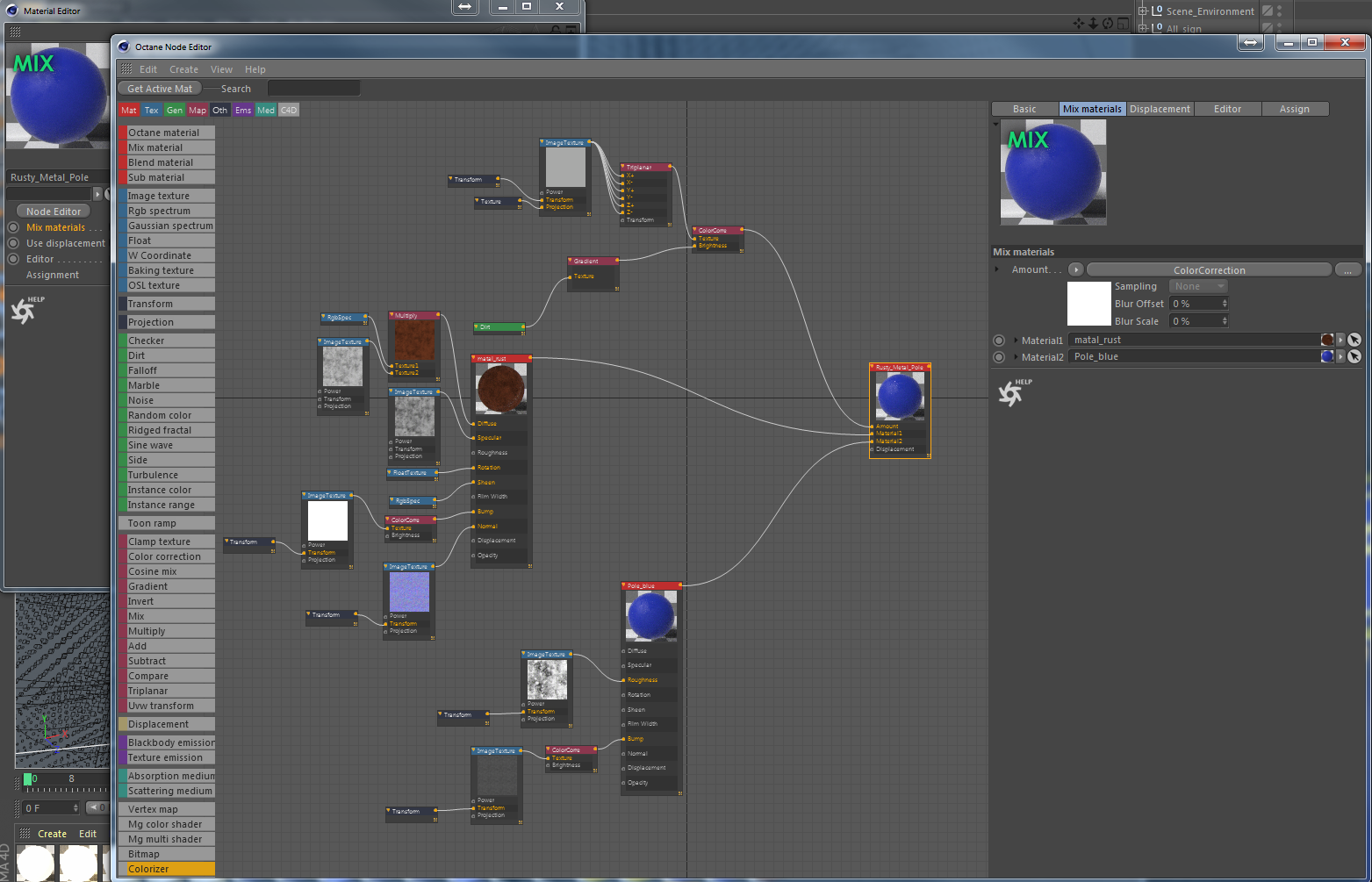Select the Mix materials radio button

[14, 227]
